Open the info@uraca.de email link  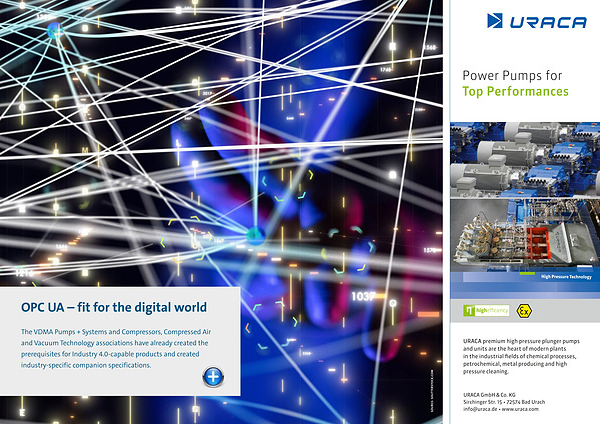click(480, 409)
